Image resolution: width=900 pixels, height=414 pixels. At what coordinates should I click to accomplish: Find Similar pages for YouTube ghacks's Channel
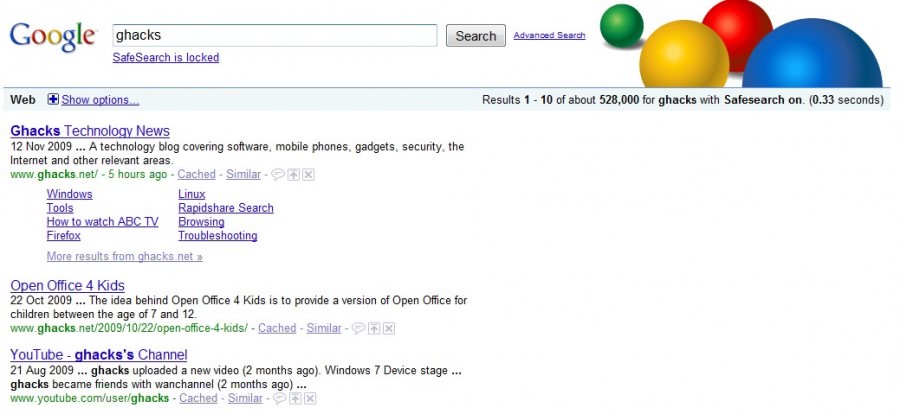(x=245, y=398)
